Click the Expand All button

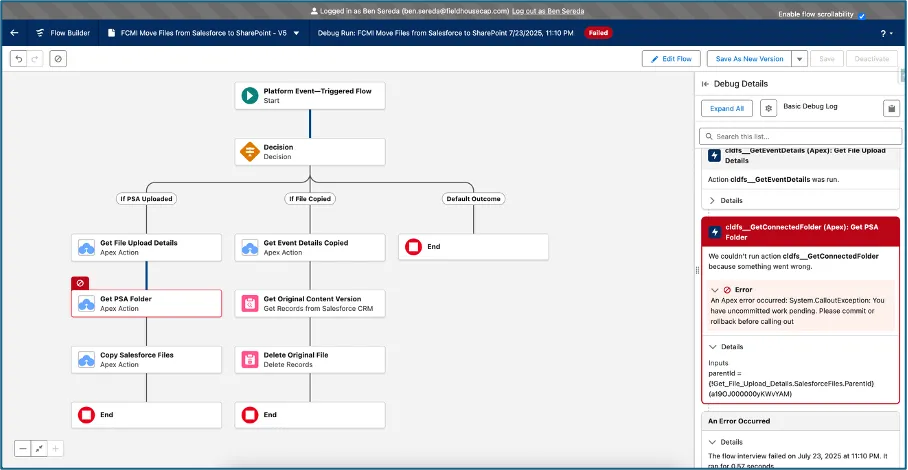pyautogui.click(x=727, y=108)
